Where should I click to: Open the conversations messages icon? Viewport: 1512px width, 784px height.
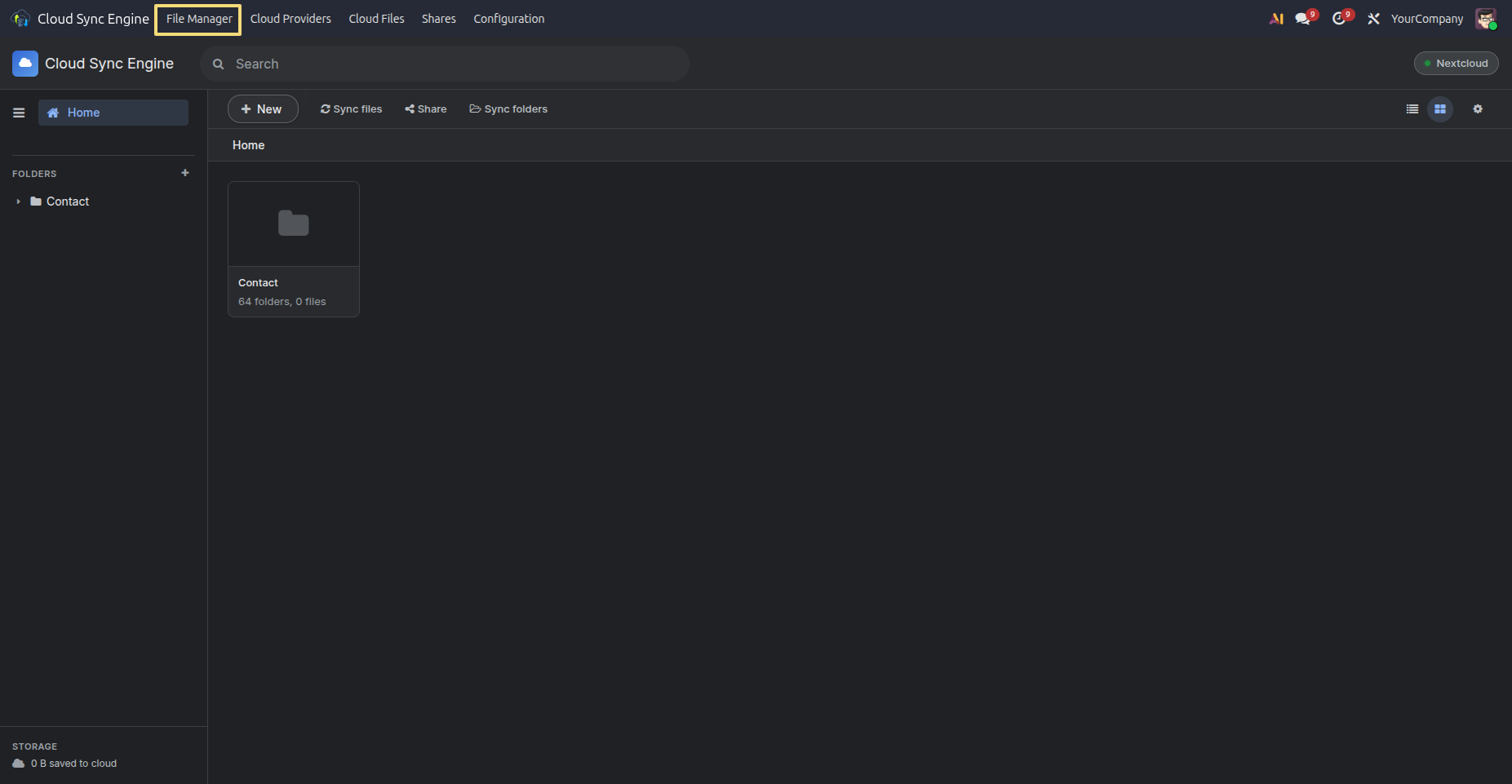(x=1304, y=19)
